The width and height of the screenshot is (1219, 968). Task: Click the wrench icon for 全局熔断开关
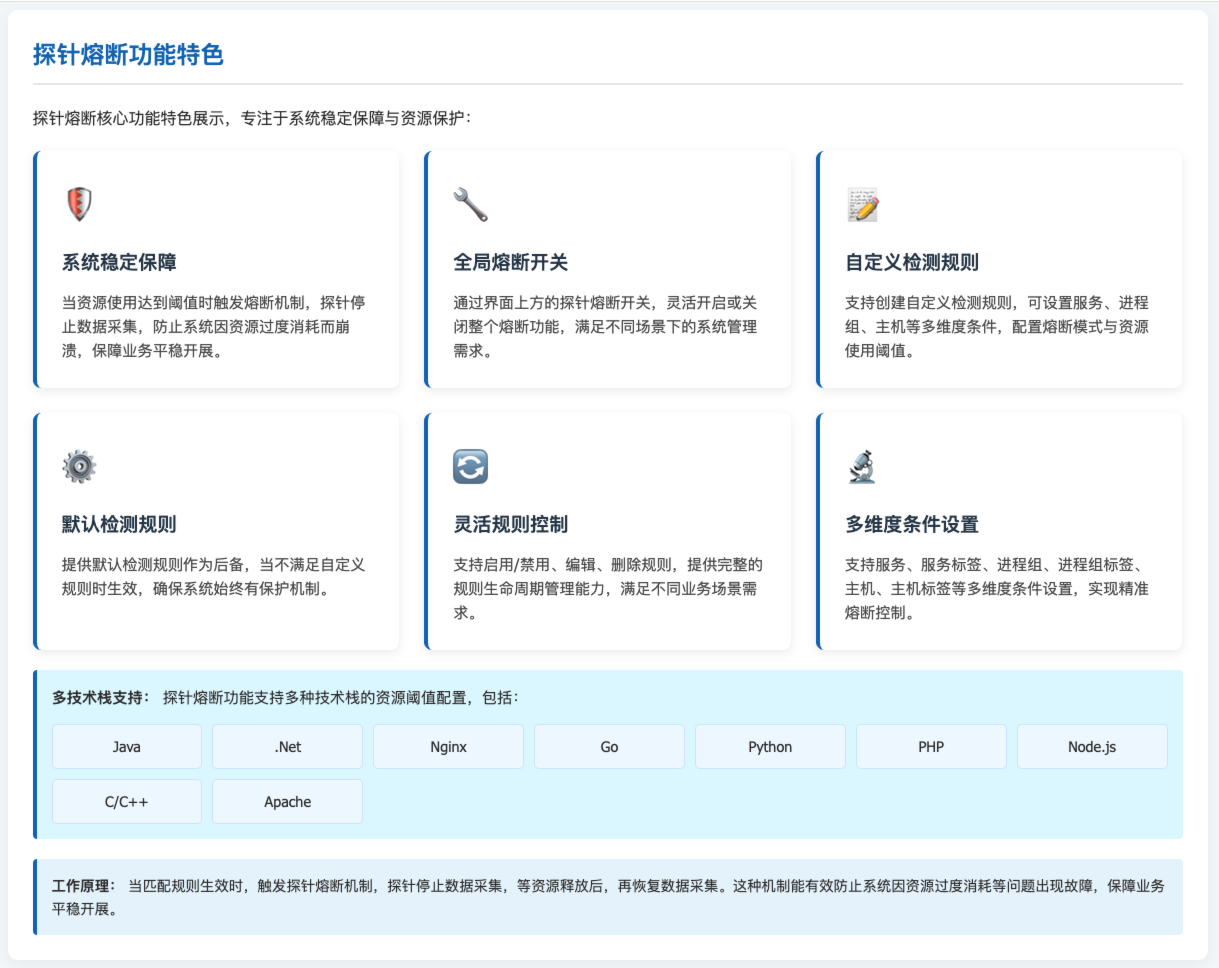[470, 204]
